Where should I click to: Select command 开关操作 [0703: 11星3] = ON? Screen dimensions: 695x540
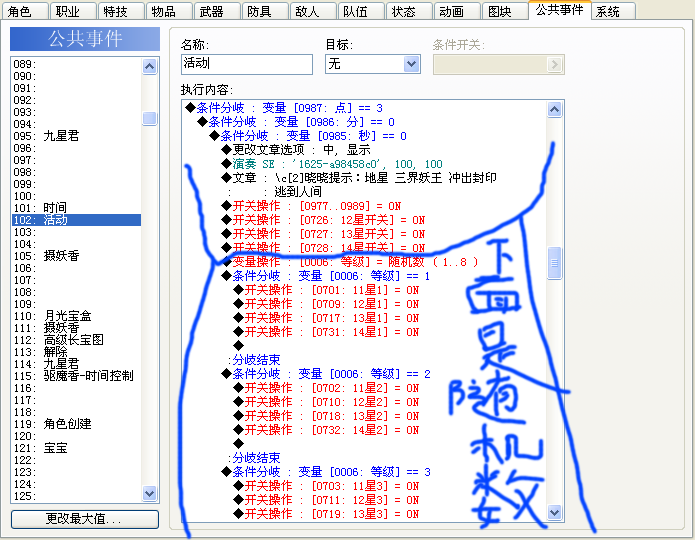coord(326,486)
